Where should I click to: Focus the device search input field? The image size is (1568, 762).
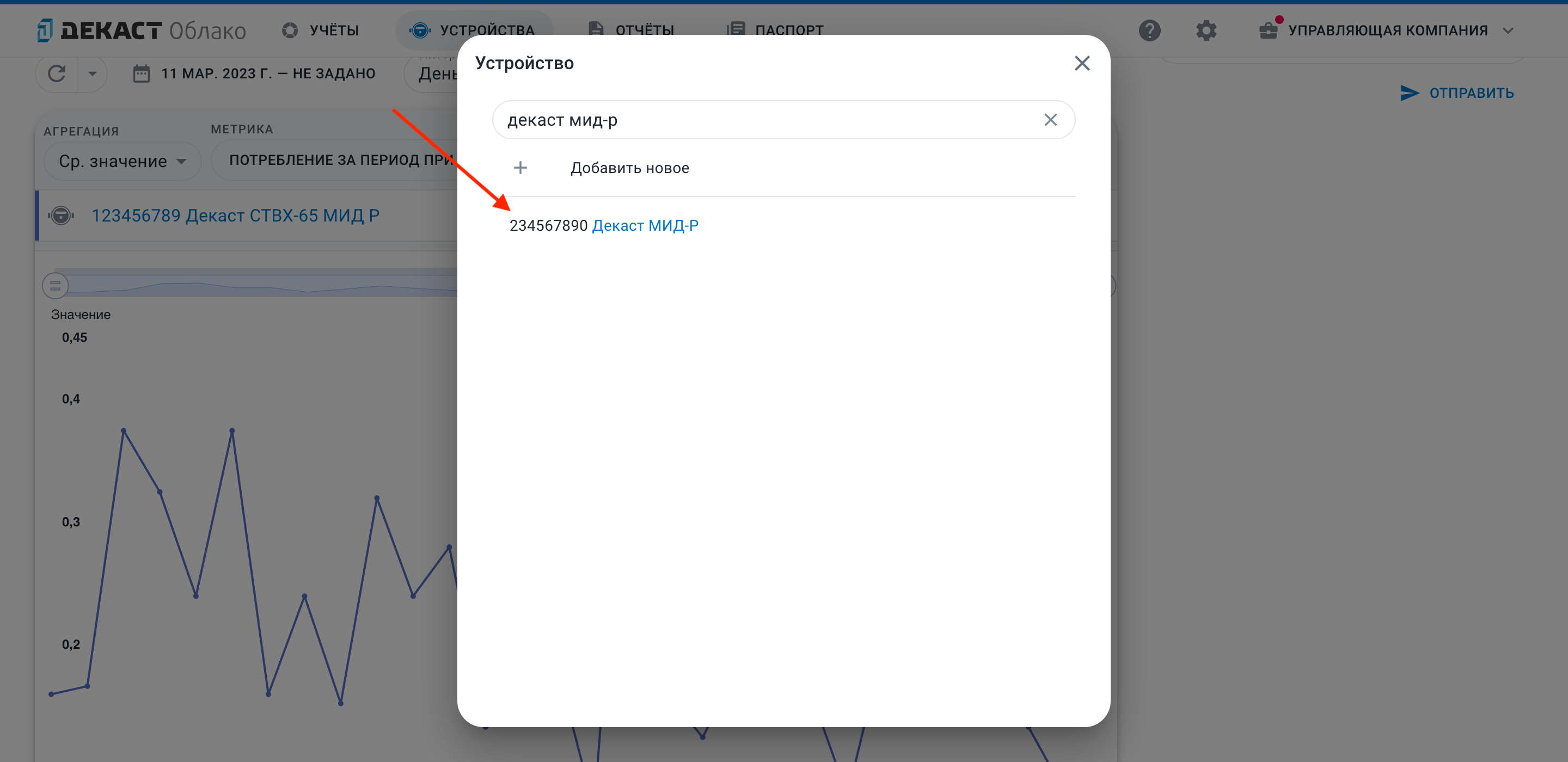(767, 120)
